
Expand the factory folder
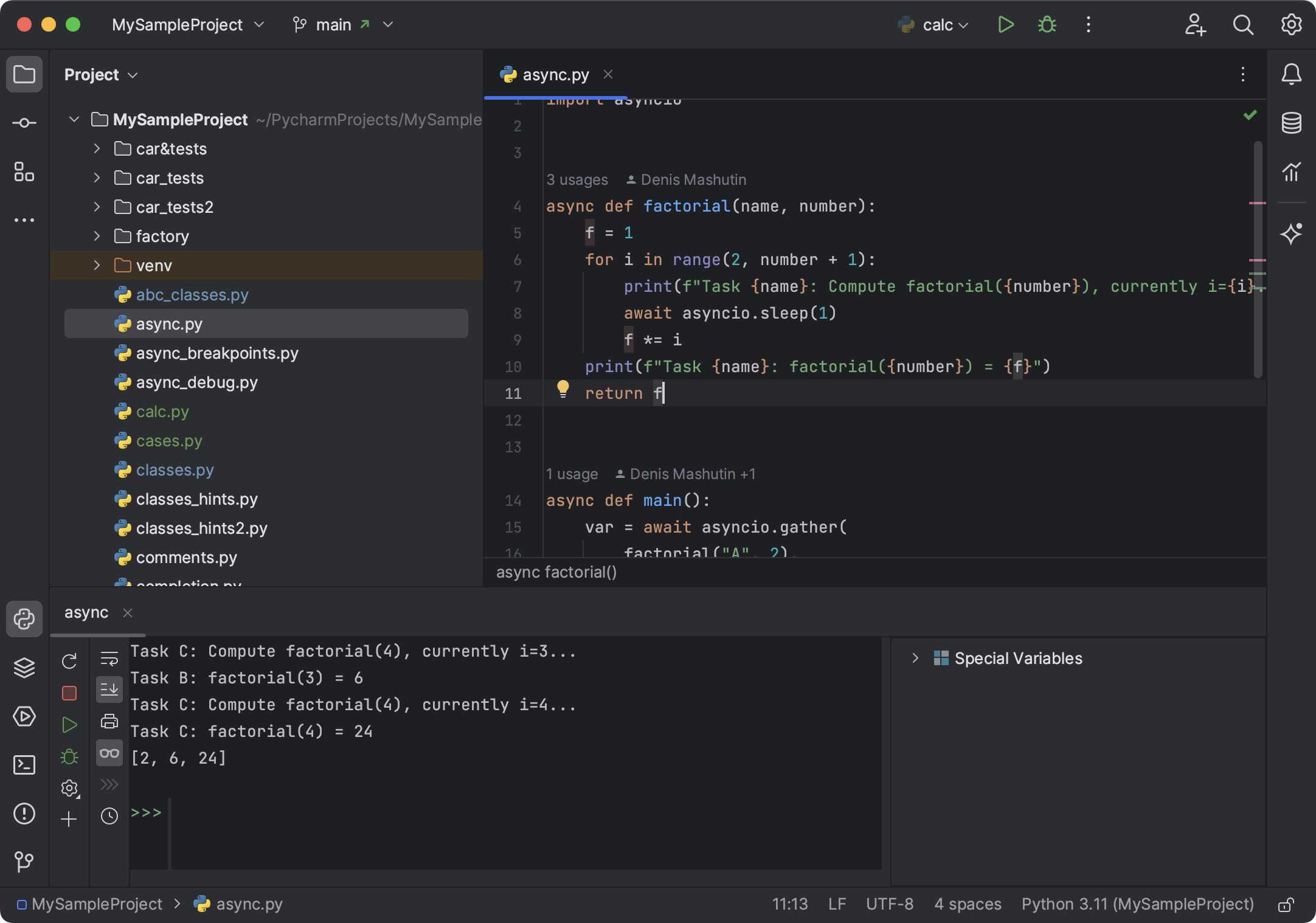click(96, 236)
